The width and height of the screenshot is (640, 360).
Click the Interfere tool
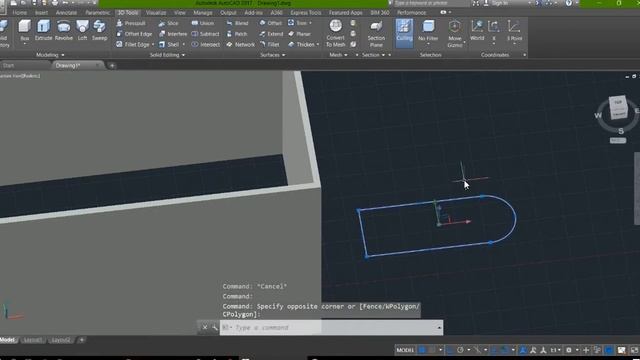(173, 34)
